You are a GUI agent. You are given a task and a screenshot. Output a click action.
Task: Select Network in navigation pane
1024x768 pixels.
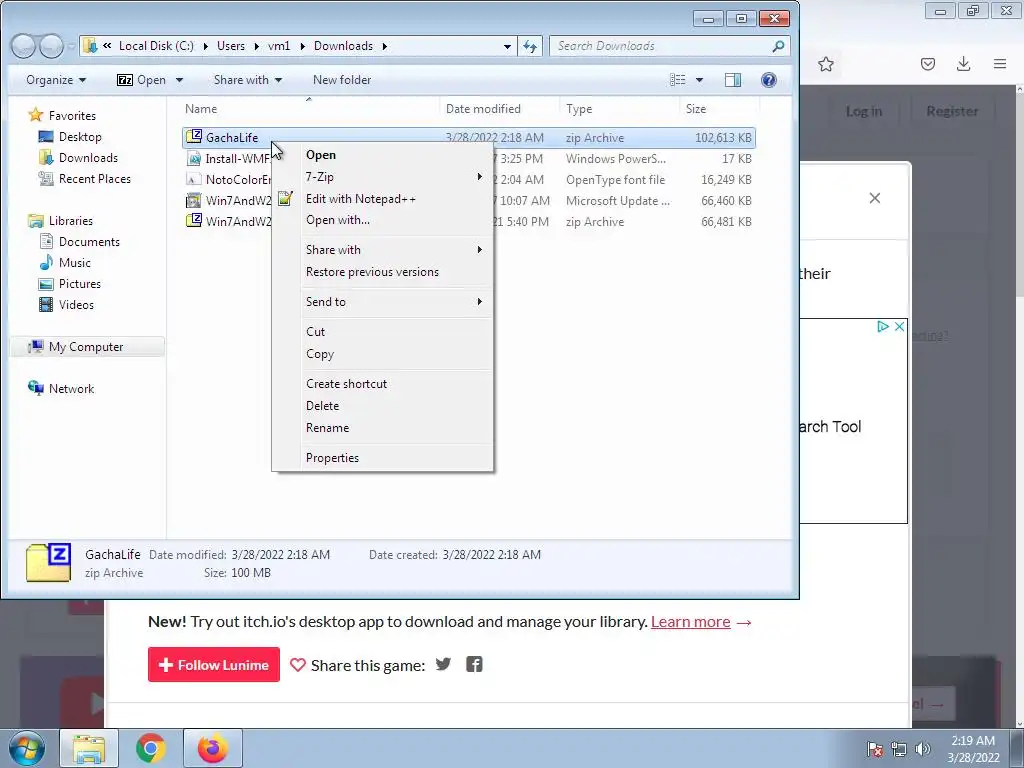point(71,389)
